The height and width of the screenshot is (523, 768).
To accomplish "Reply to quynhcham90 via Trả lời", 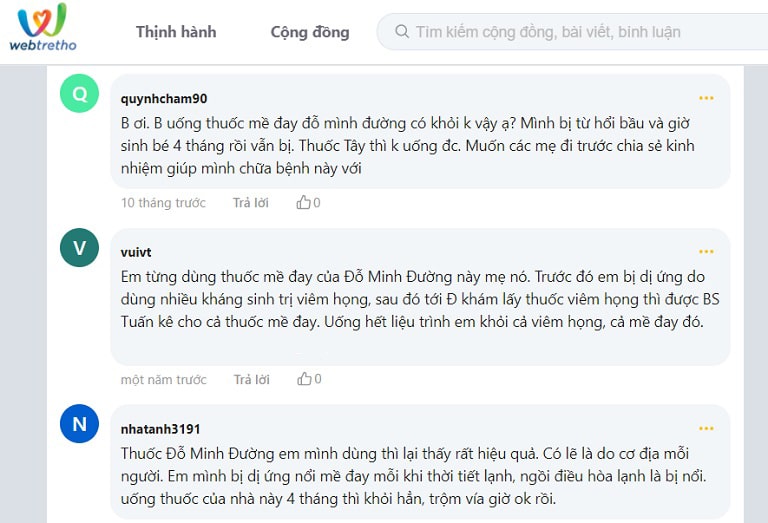I will pyautogui.click(x=251, y=203).
